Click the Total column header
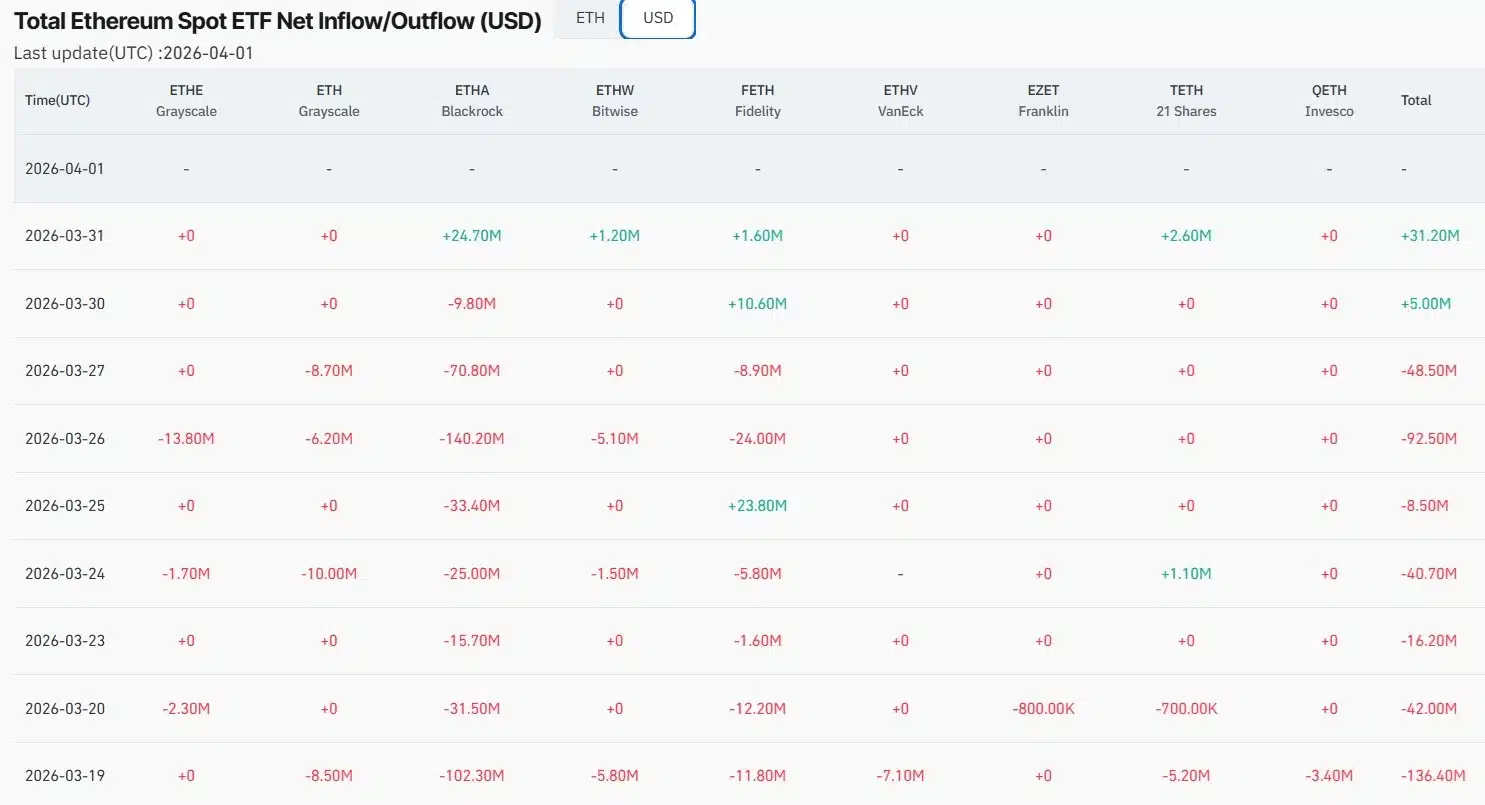 tap(1416, 100)
